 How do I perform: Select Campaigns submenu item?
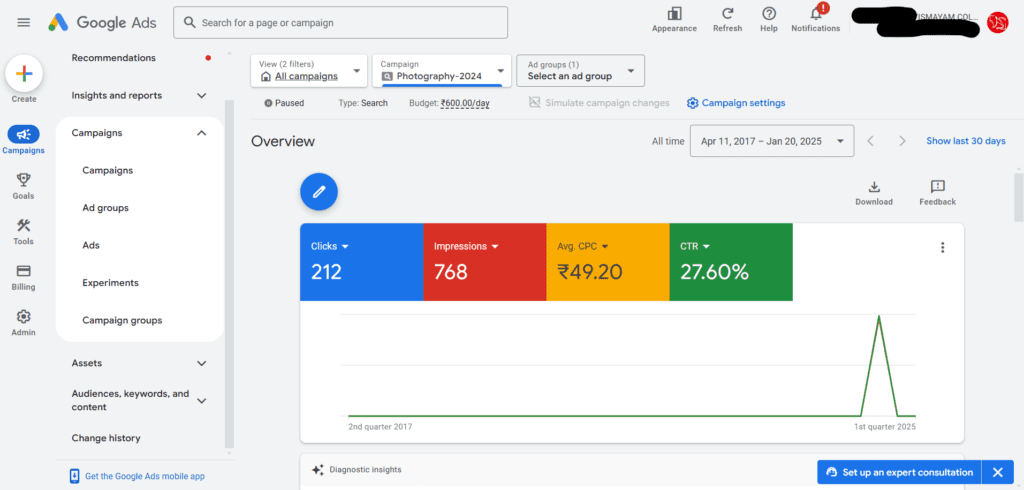pos(108,171)
